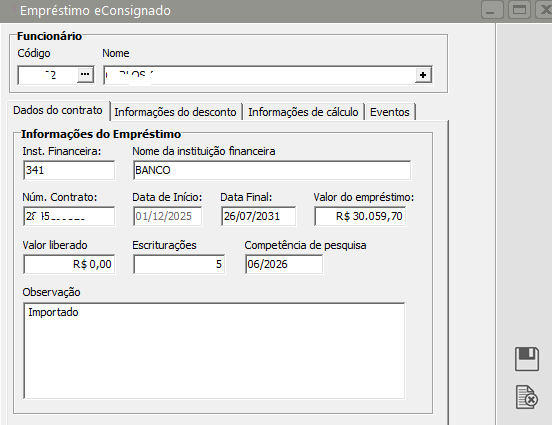This screenshot has height=425, width=552.
Task: Click institution name field showing BANCO
Action: (272, 170)
